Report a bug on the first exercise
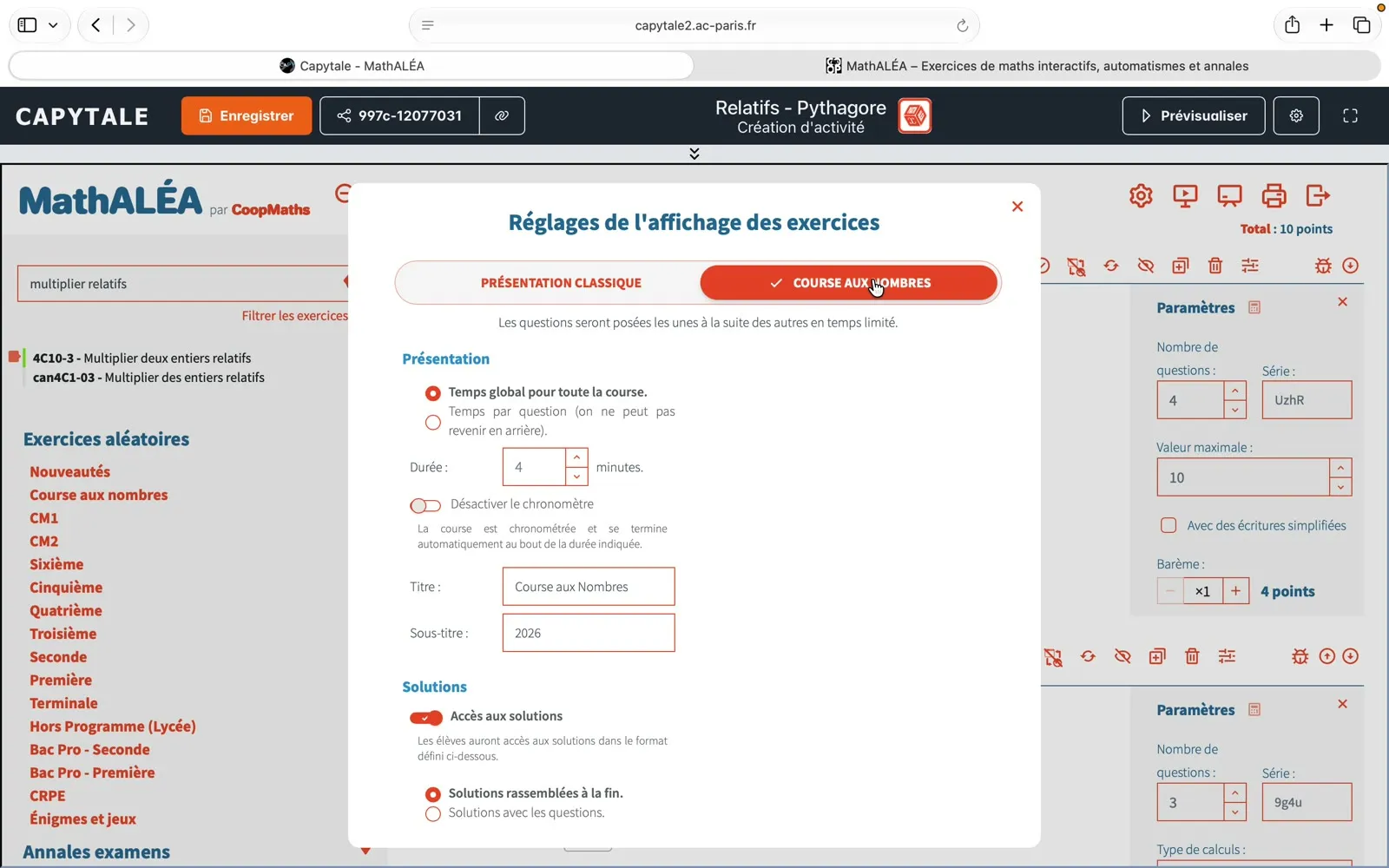 tap(1322, 266)
